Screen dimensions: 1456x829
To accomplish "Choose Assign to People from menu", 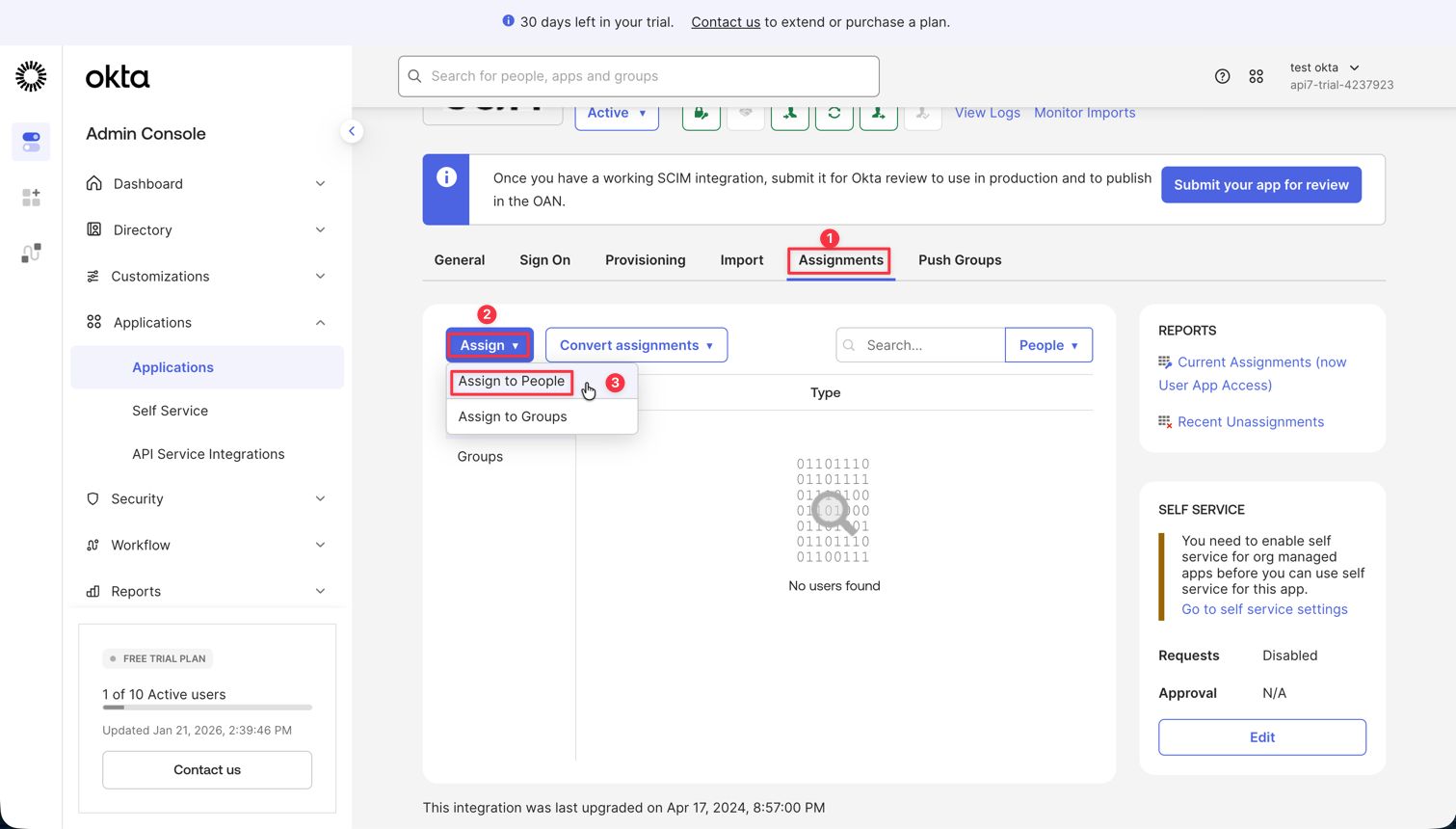I will 511,382.
